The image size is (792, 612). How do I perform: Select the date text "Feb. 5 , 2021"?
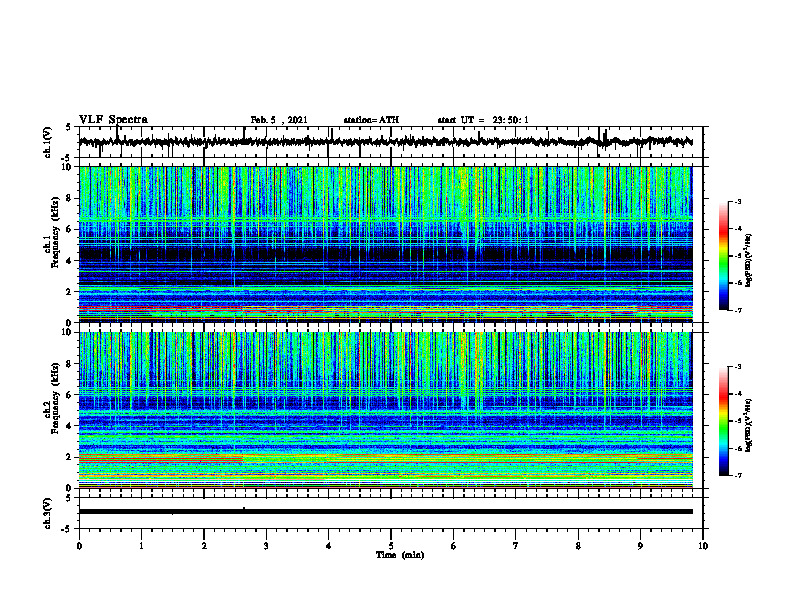click(x=279, y=120)
